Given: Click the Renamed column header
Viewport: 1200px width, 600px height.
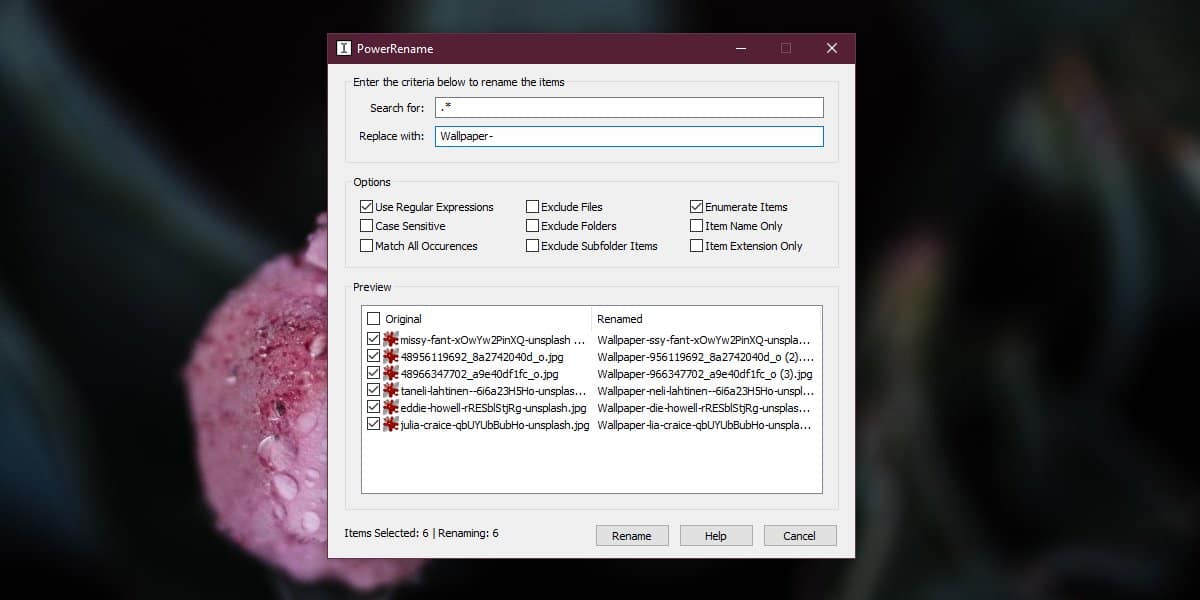Looking at the screenshot, I should (x=620, y=319).
